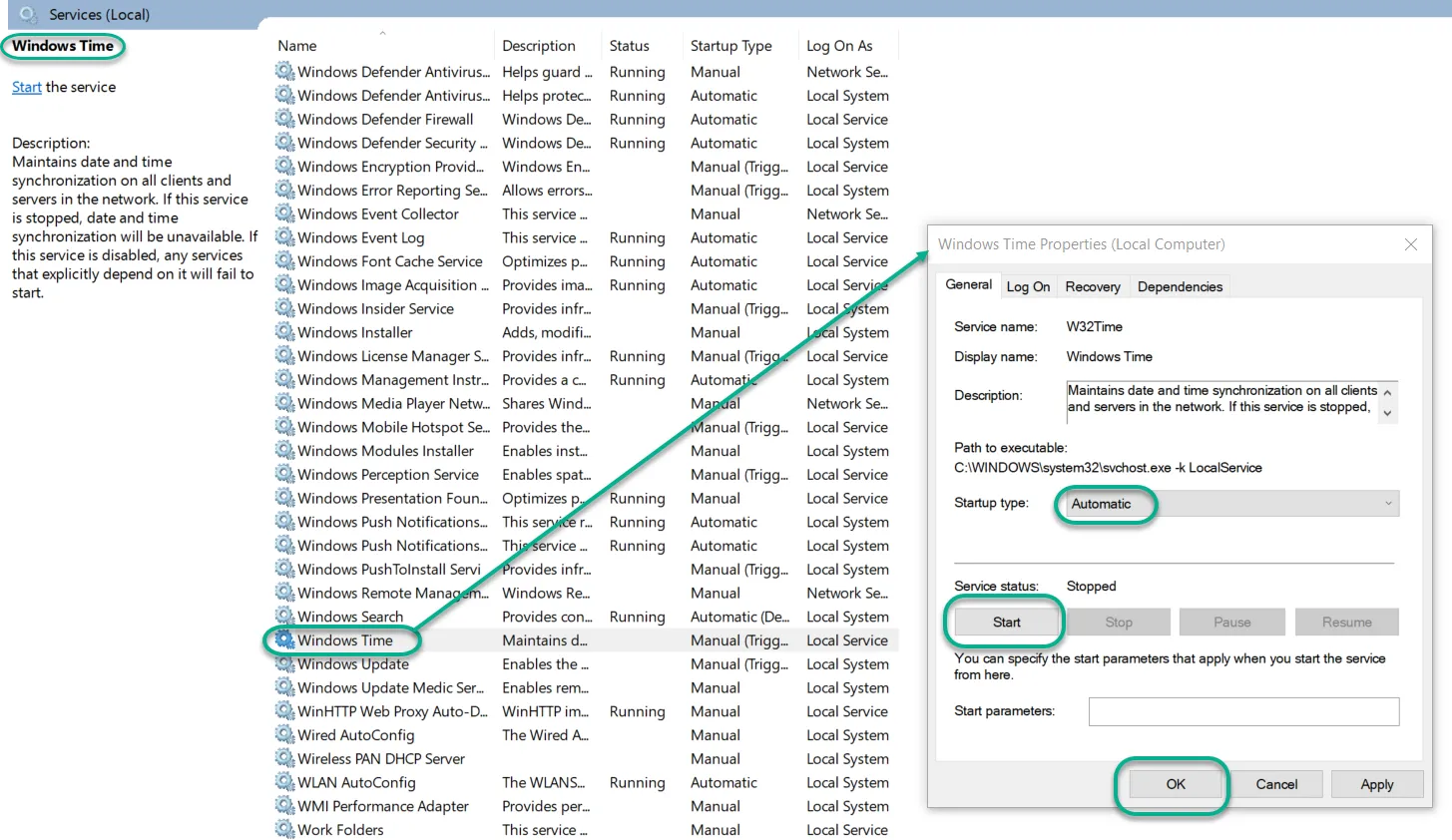Select the Windows Time service row

(x=586, y=640)
